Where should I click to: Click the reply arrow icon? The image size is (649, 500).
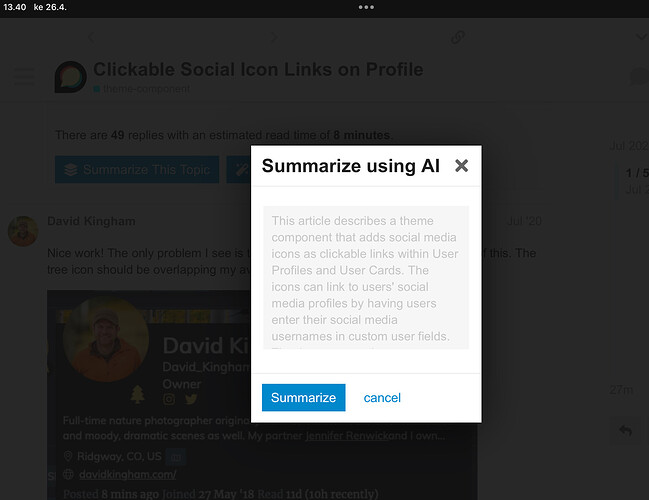click(625, 430)
